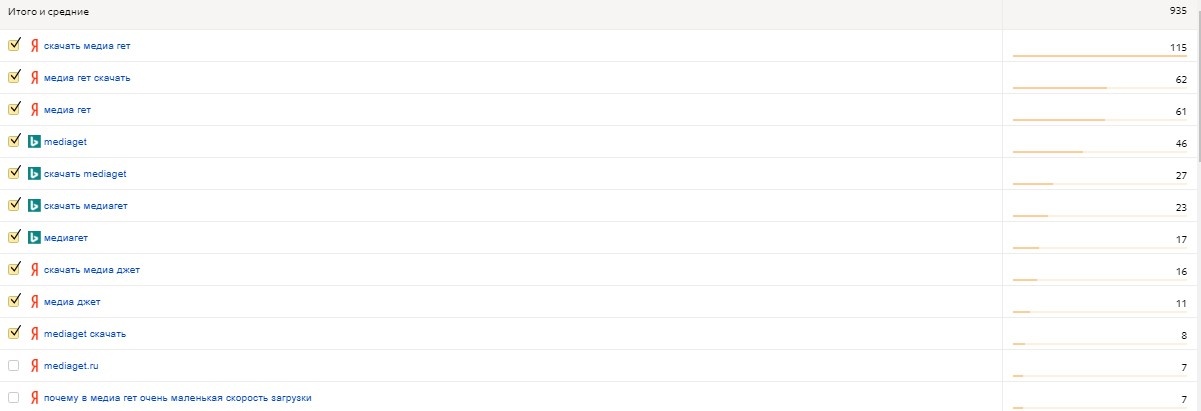The width and height of the screenshot is (1201, 411).
Task: Click Bing icon next to "скачать mediaget"
Action: pyautogui.click(x=34, y=174)
